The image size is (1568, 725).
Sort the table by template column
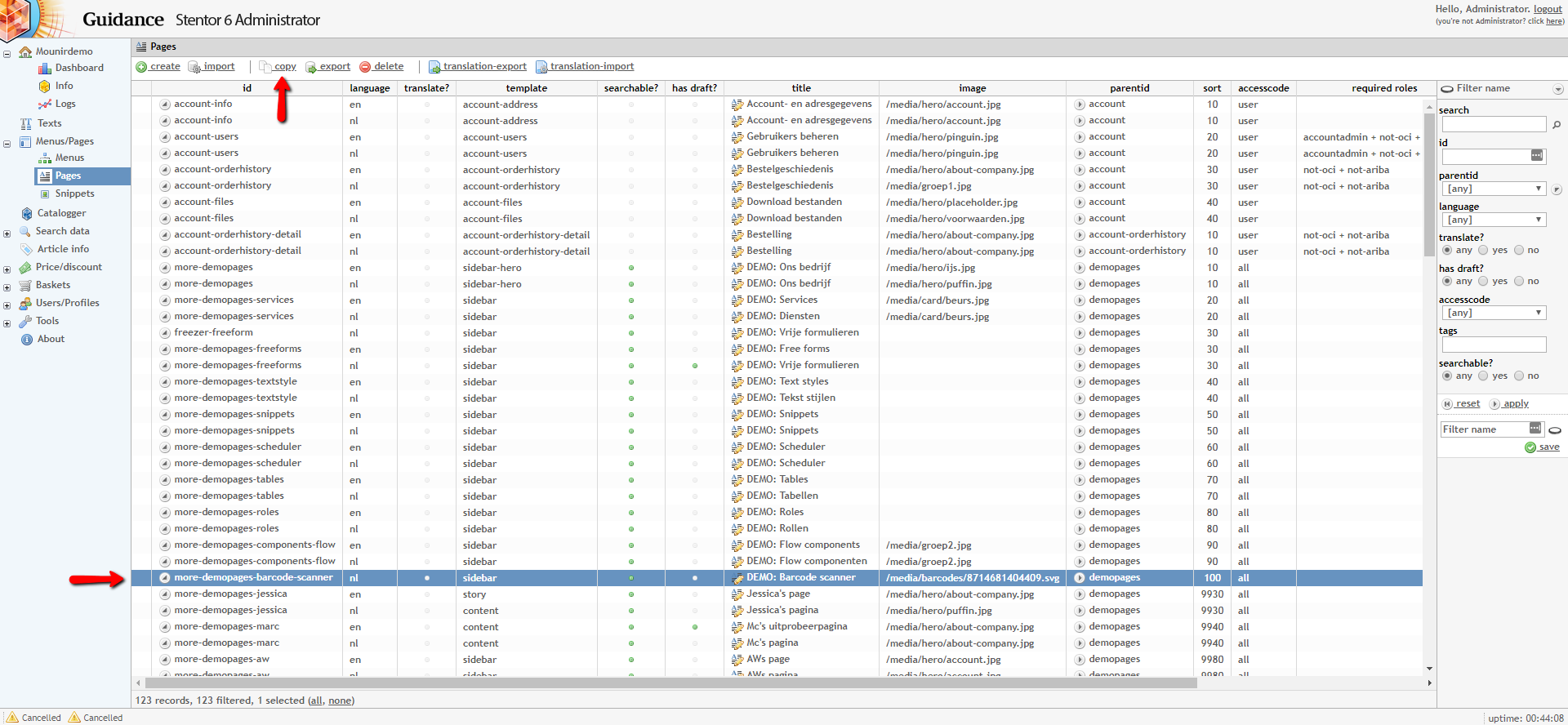[x=526, y=88]
